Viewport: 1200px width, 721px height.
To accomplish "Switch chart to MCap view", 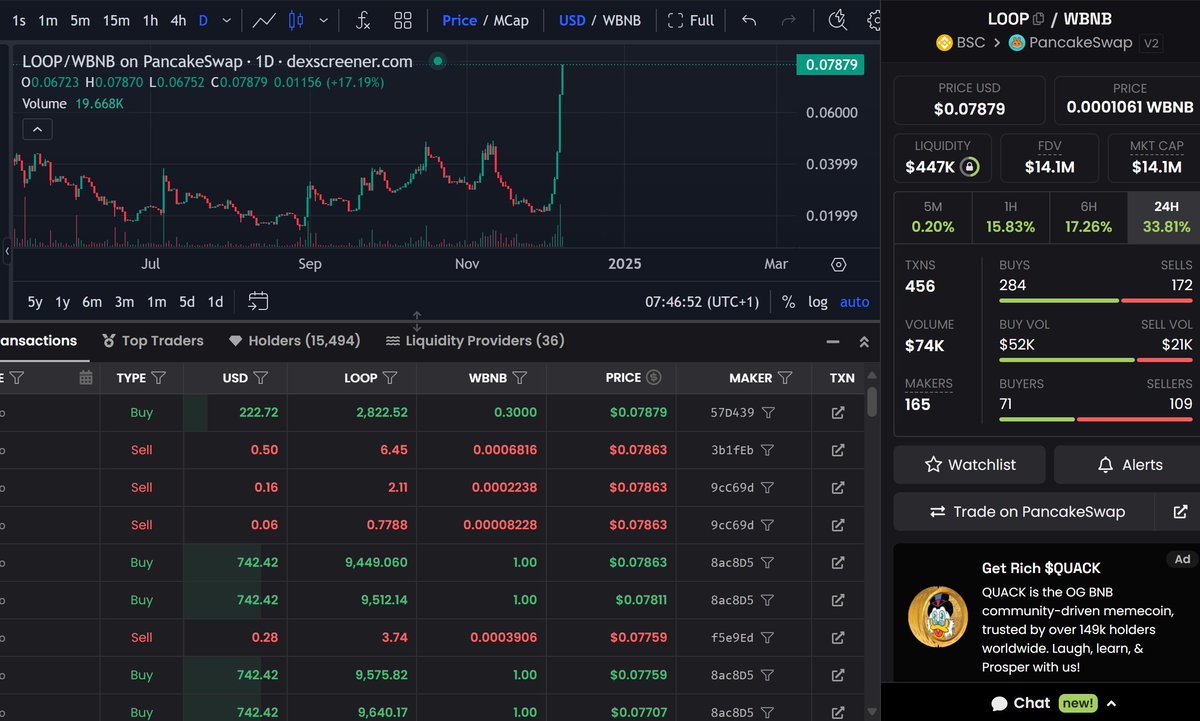I will pyautogui.click(x=510, y=20).
